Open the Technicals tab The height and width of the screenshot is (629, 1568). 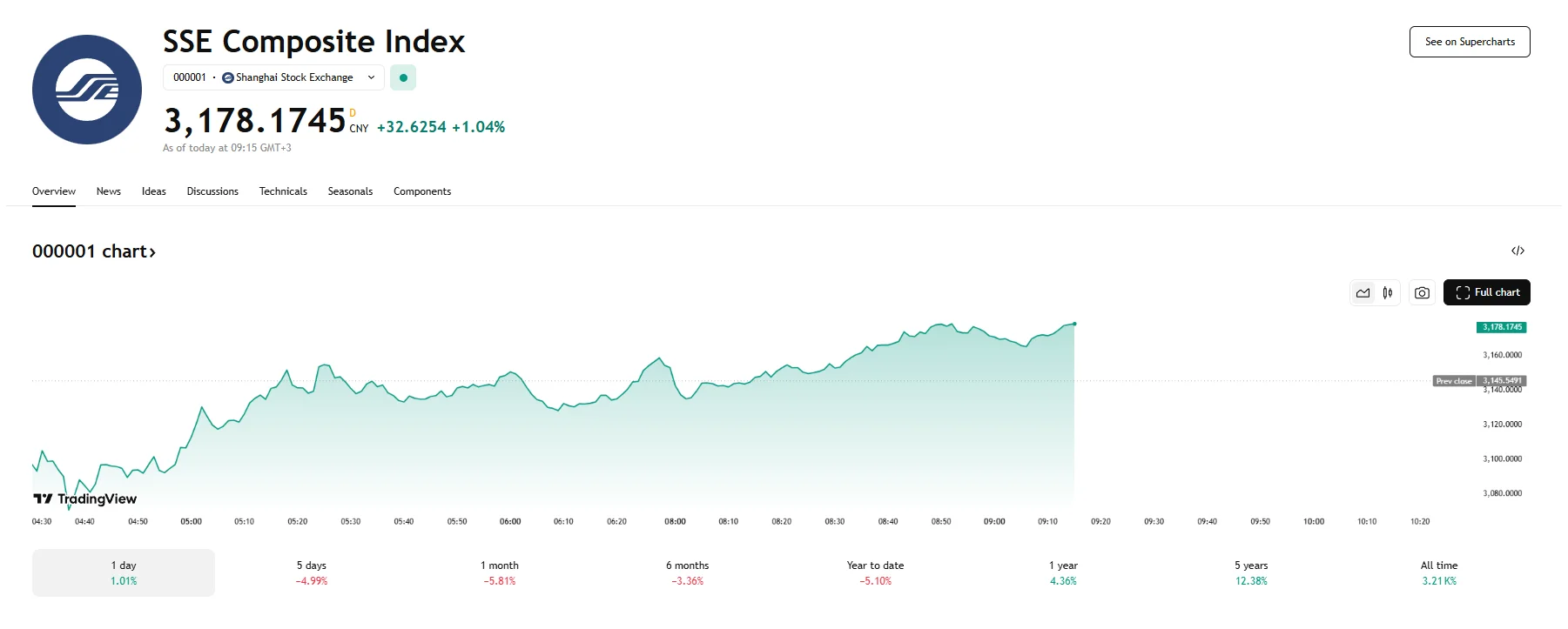[x=283, y=191]
